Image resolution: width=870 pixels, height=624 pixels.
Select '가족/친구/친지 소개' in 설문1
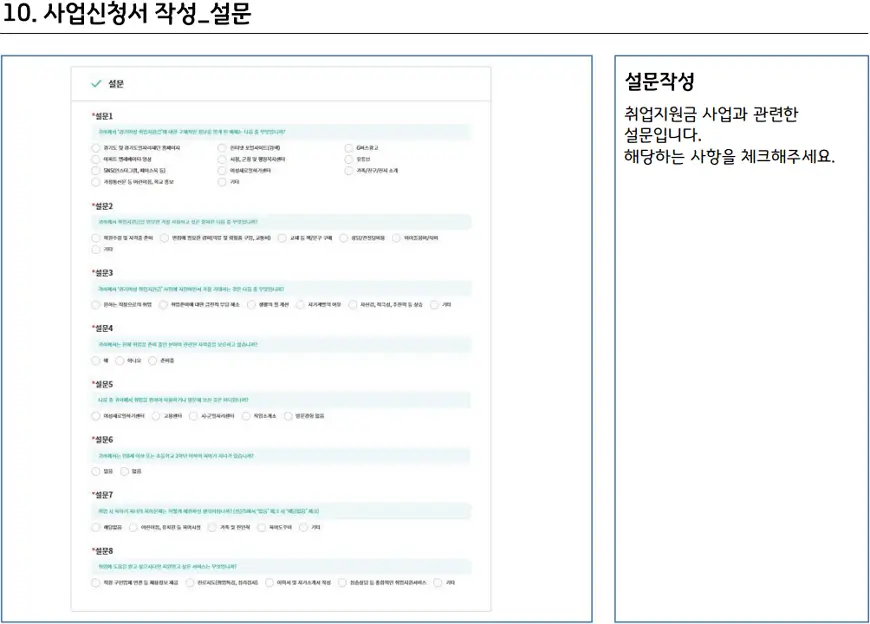click(349, 171)
